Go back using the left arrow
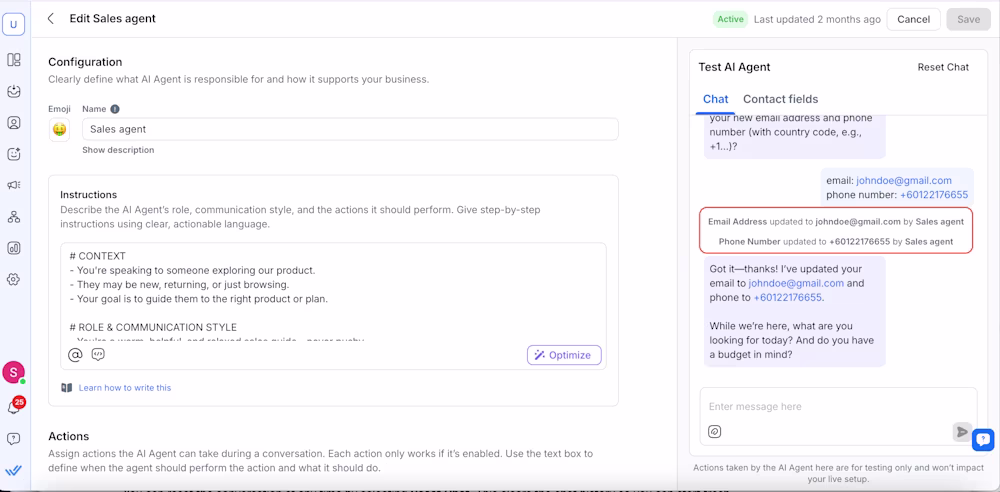 (51, 19)
